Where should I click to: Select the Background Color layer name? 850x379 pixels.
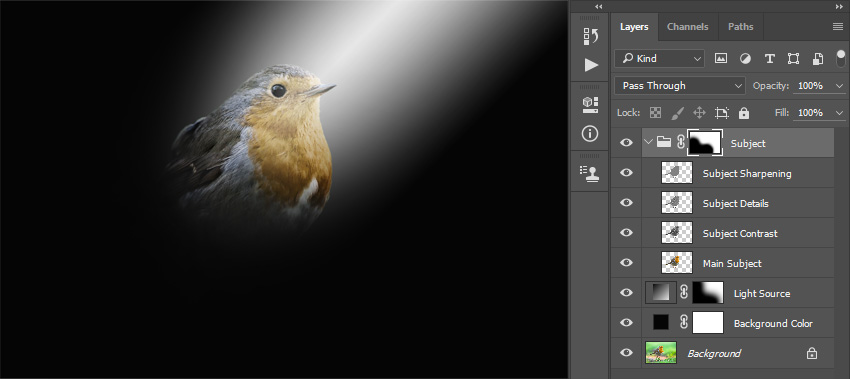pos(773,324)
